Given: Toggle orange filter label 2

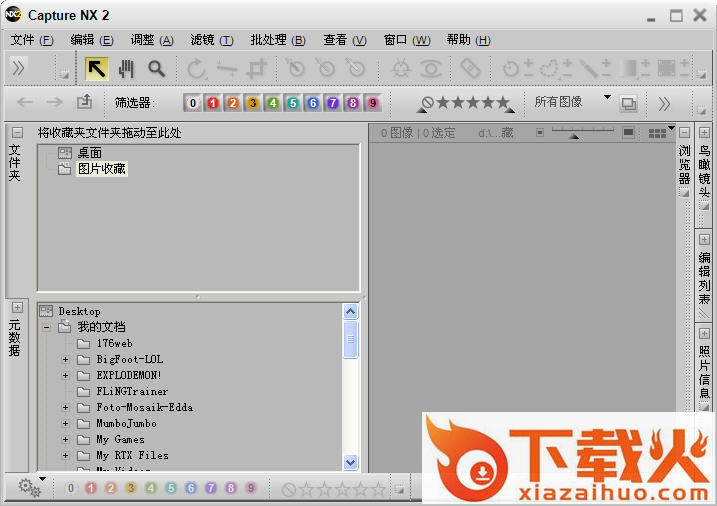Looking at the screenshot, I should click(x=233, y=103).
